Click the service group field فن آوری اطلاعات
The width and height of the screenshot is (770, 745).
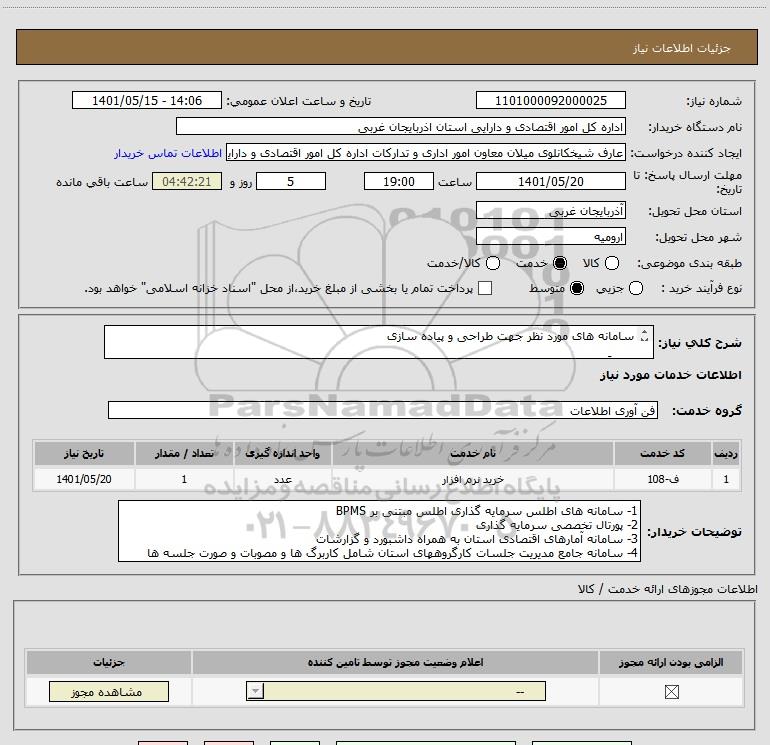pyautogui.click(x=383, y=410)
